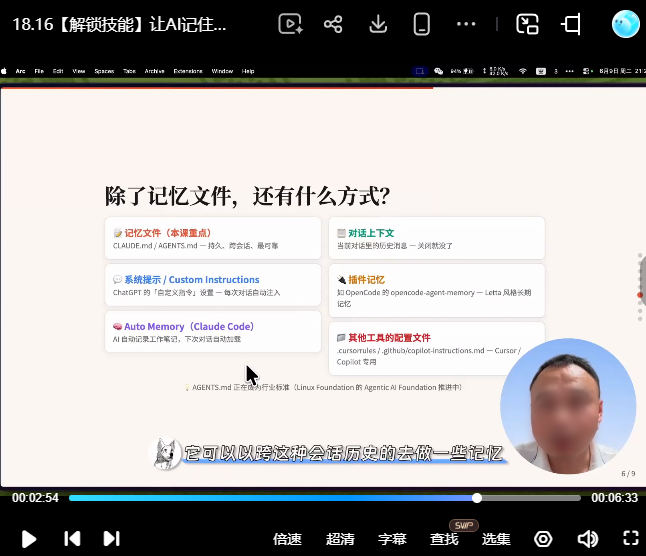Click the unplayed gray part of progress bar
The image size is (646, 556).
[x=531, y=498]
